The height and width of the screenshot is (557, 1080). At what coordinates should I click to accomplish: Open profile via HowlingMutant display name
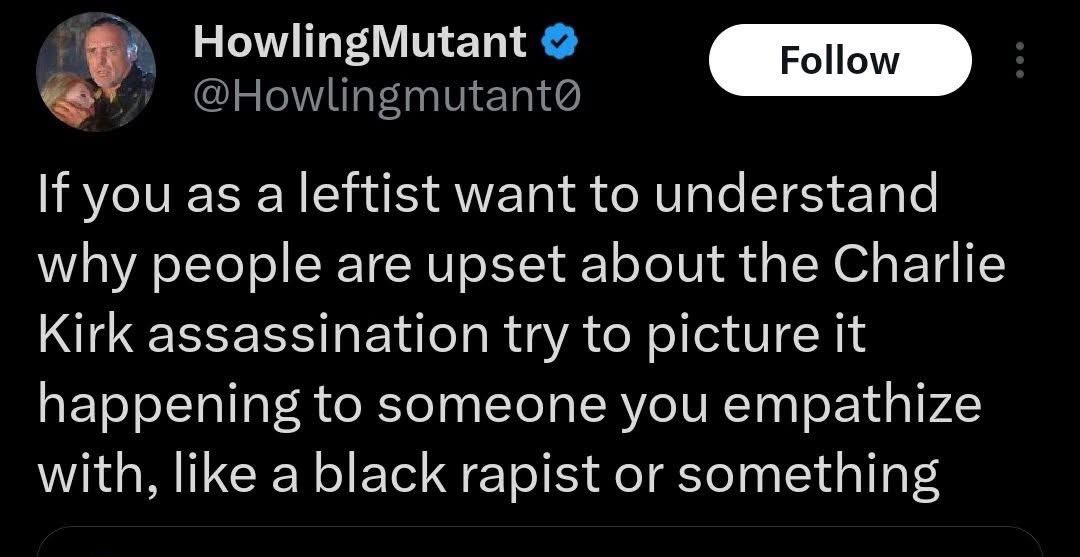(x=362, y=42)
